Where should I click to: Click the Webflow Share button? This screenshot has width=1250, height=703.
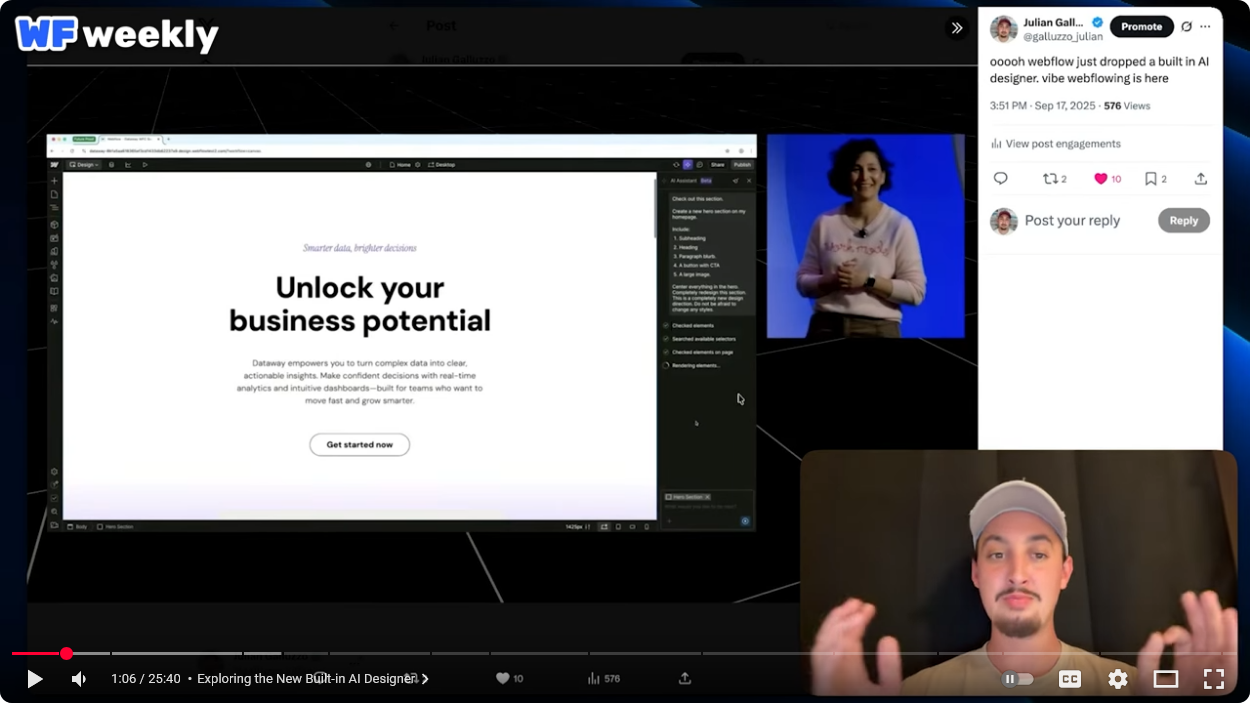[717, 165]
